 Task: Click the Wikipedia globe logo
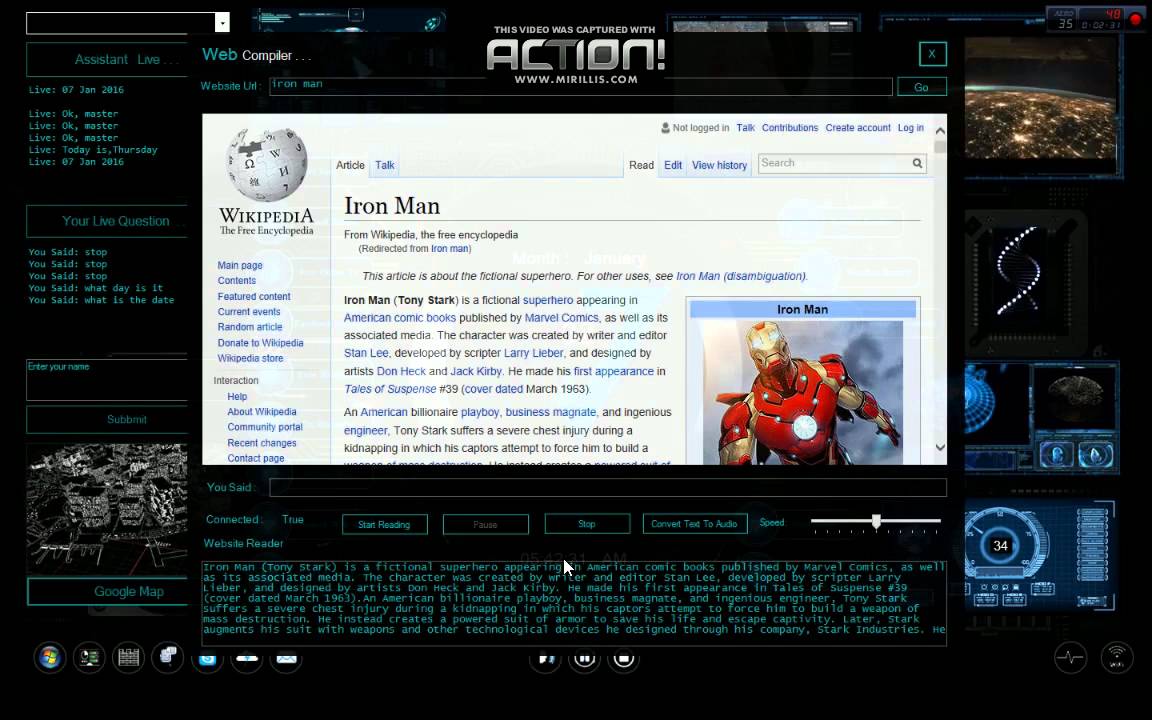coord(266,165)
